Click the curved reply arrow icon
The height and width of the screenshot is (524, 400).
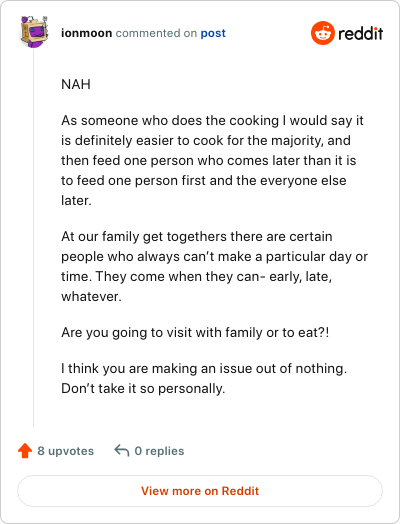122,450
